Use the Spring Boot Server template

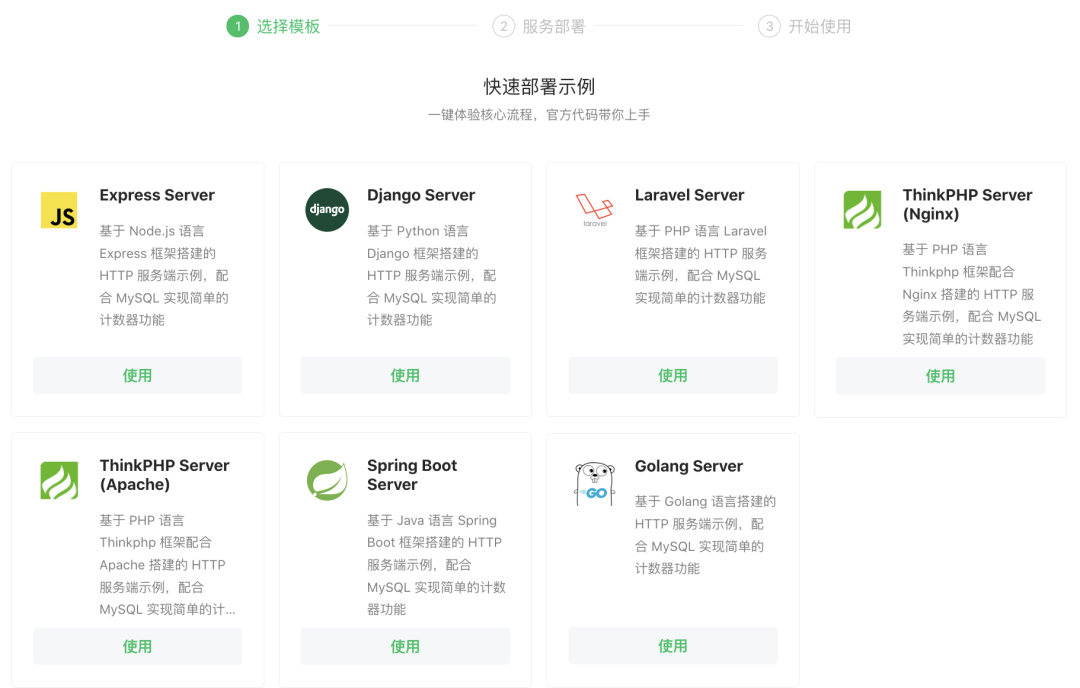(x=405, y=646)
